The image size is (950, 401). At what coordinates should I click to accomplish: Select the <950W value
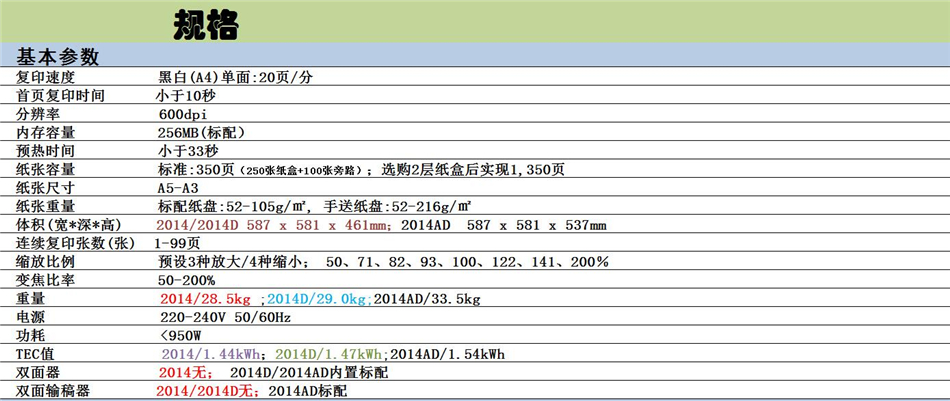point(181,336)
